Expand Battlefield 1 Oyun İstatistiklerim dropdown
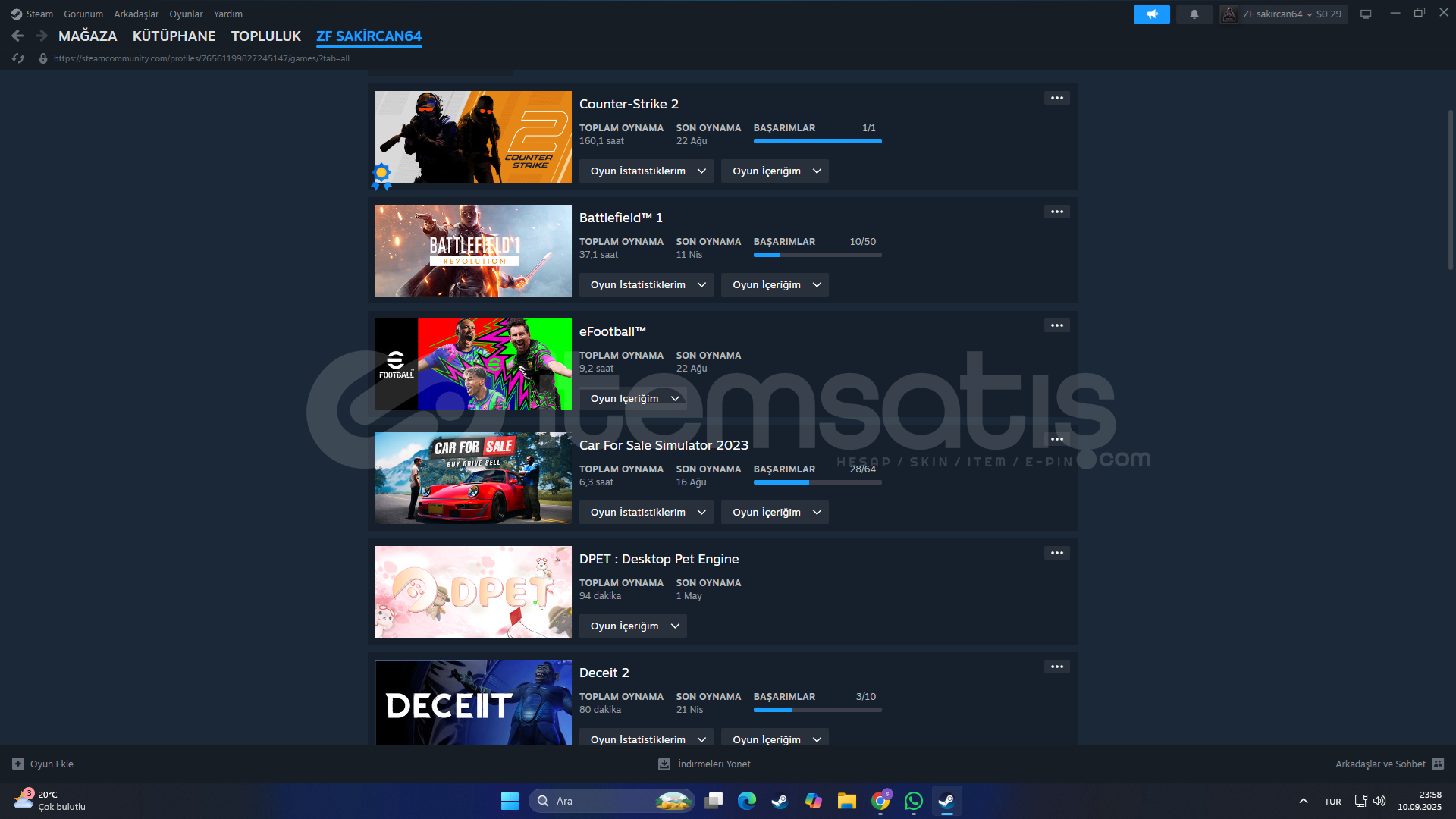Screen dimensions: 1456x819 click(647, 284)
